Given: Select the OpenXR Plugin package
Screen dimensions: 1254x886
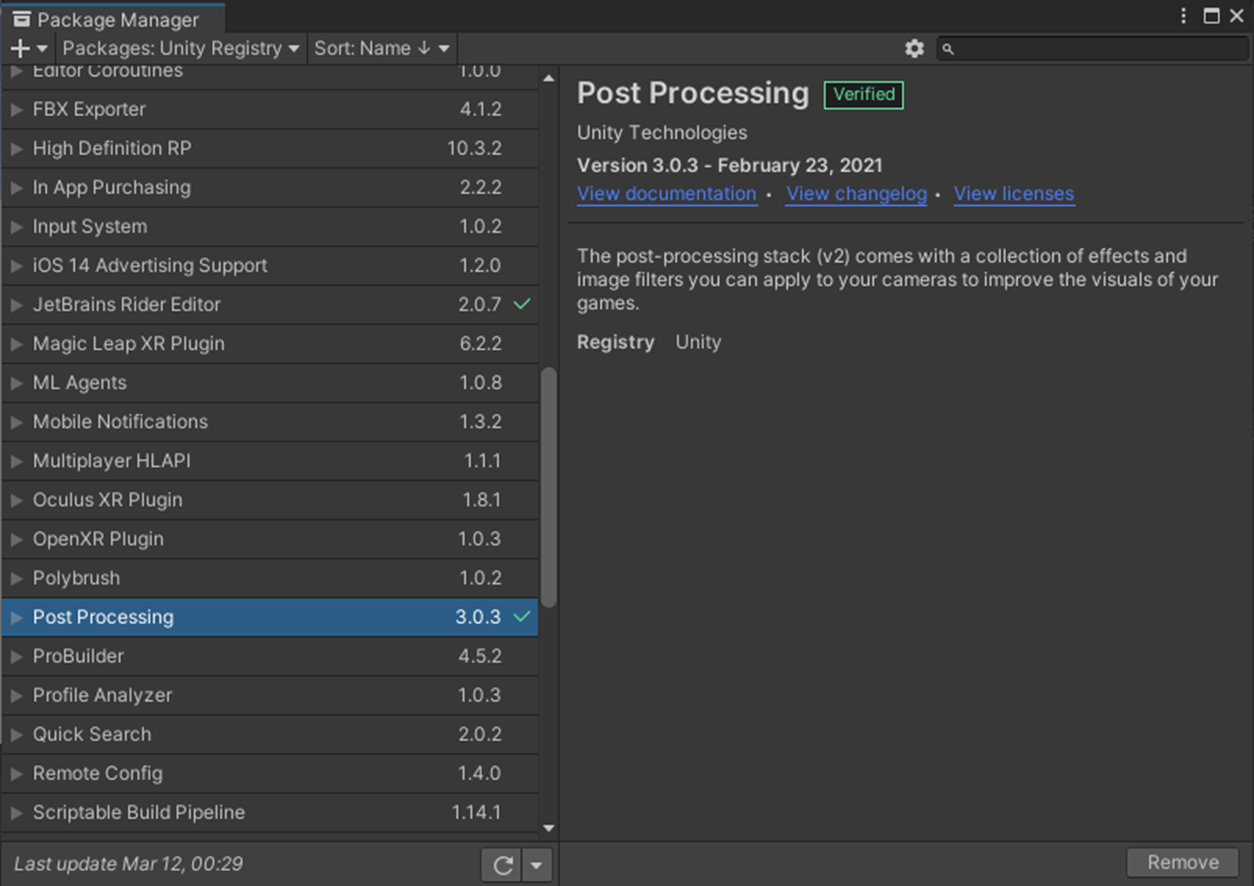Looking at the screenshot, I should pos(269,538).
